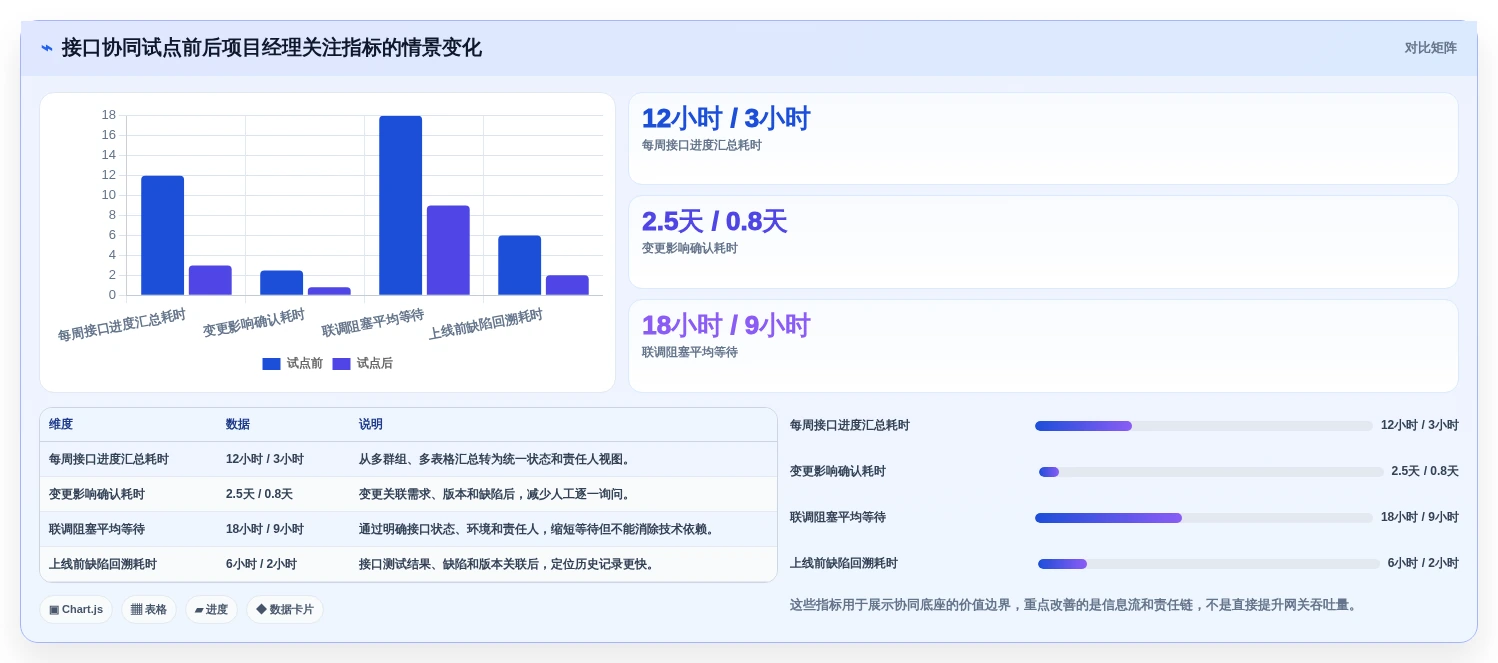Click the 试点后 bar for 上线前缺陷回溯耗时

click(x=567, y=285)
